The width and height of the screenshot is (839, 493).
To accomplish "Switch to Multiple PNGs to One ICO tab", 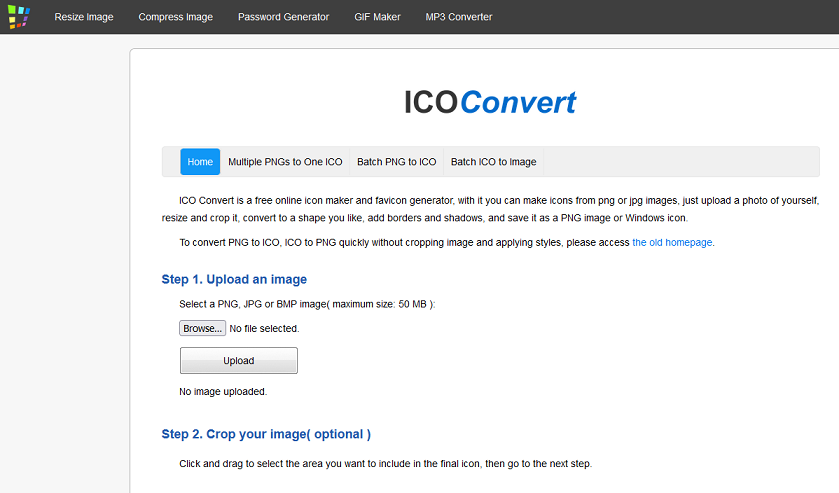I will pos(285,162).
